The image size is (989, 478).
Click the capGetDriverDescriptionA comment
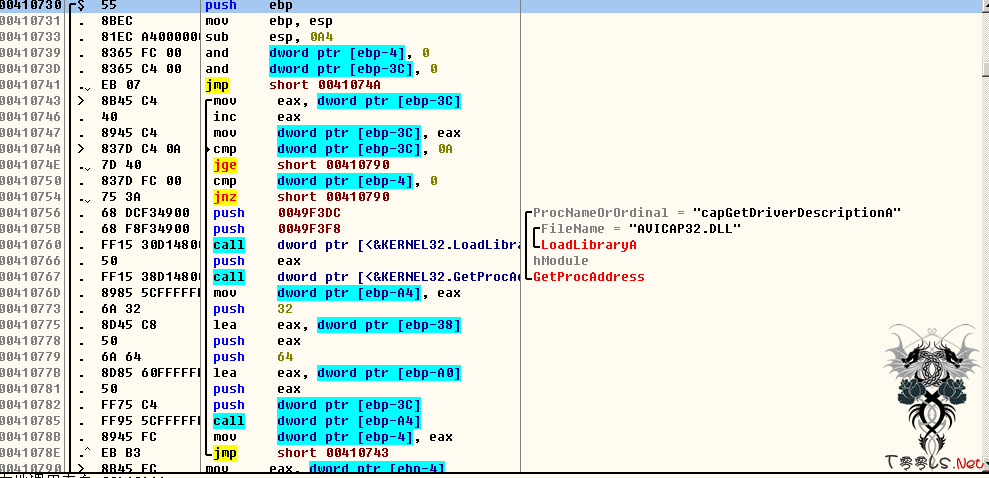[x=716, y=213]
